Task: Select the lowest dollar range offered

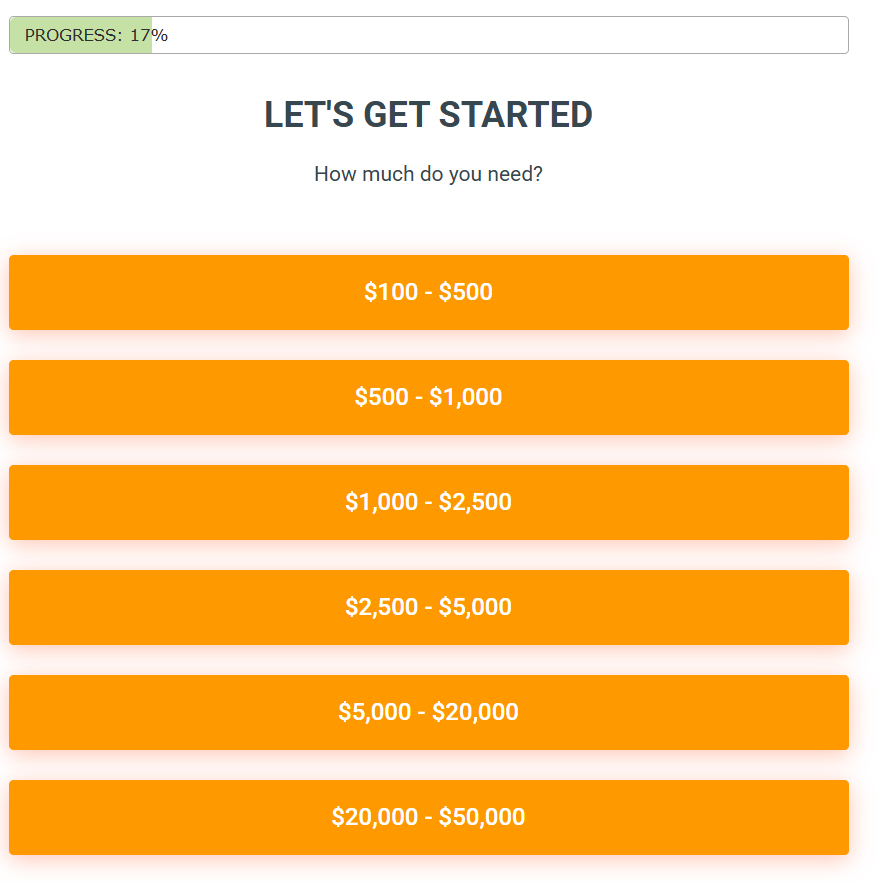Action: click(428, 292)
